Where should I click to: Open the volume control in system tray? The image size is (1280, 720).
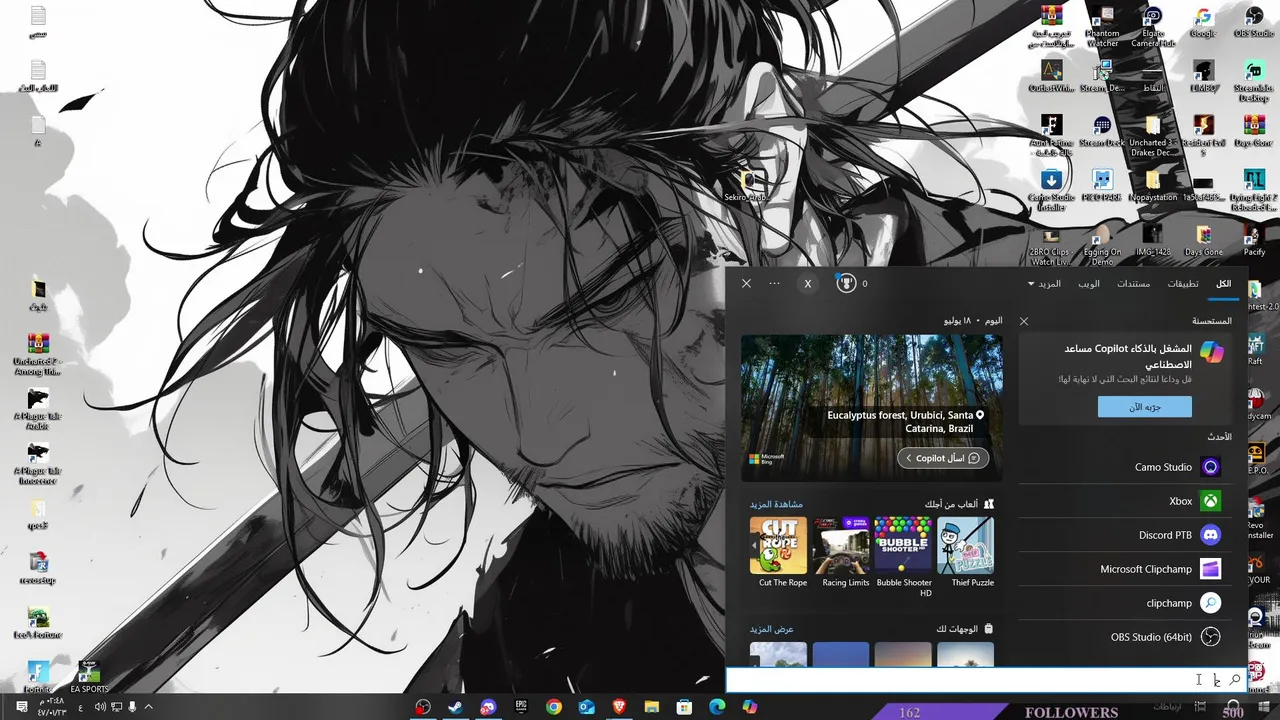coord(100,707)
